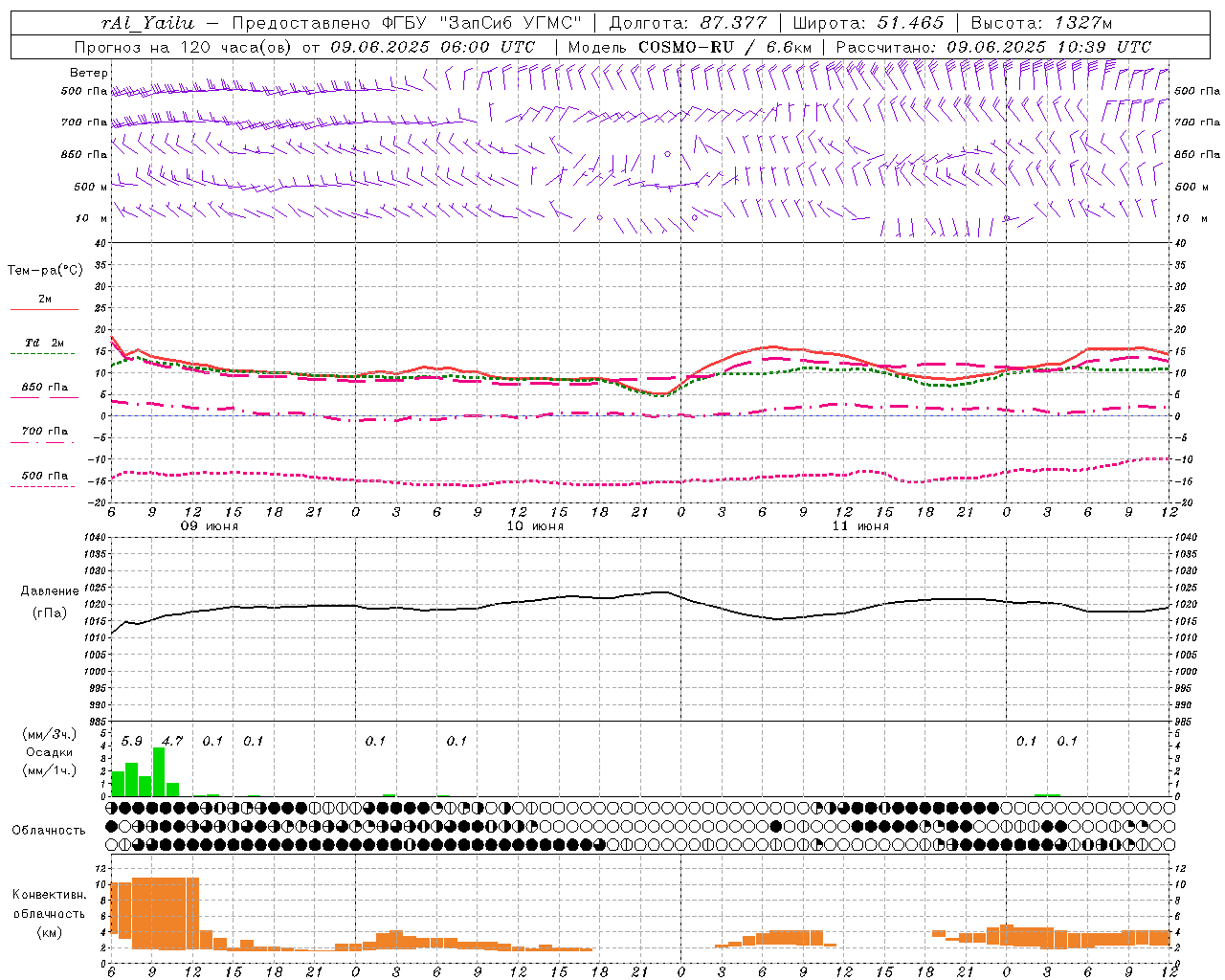Click the 'Тем-ра(°C)' temperature label
Image resolution: width=1225 pixels, height=980 pixels.
pos(45,271)
